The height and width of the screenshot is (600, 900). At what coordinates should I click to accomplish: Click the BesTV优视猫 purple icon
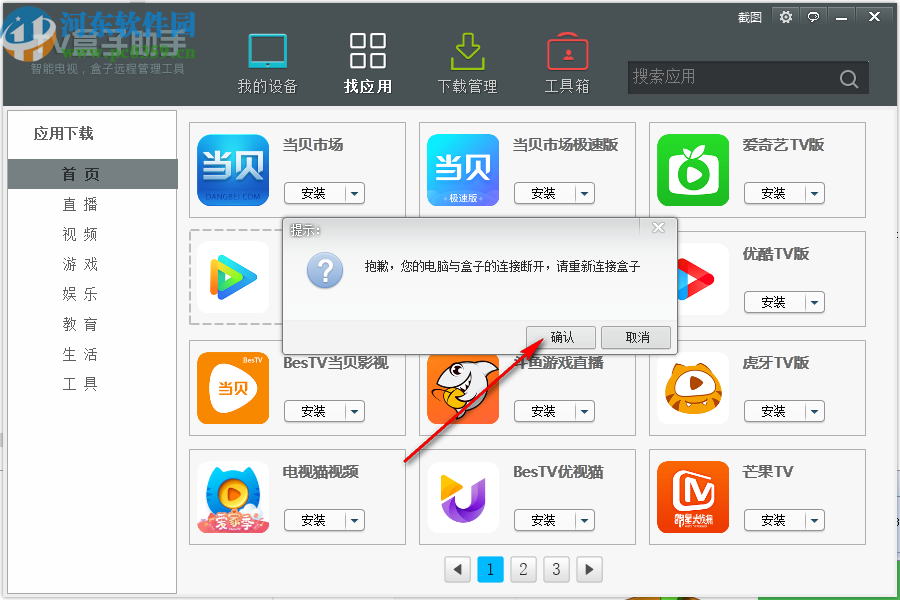(463, 497)
